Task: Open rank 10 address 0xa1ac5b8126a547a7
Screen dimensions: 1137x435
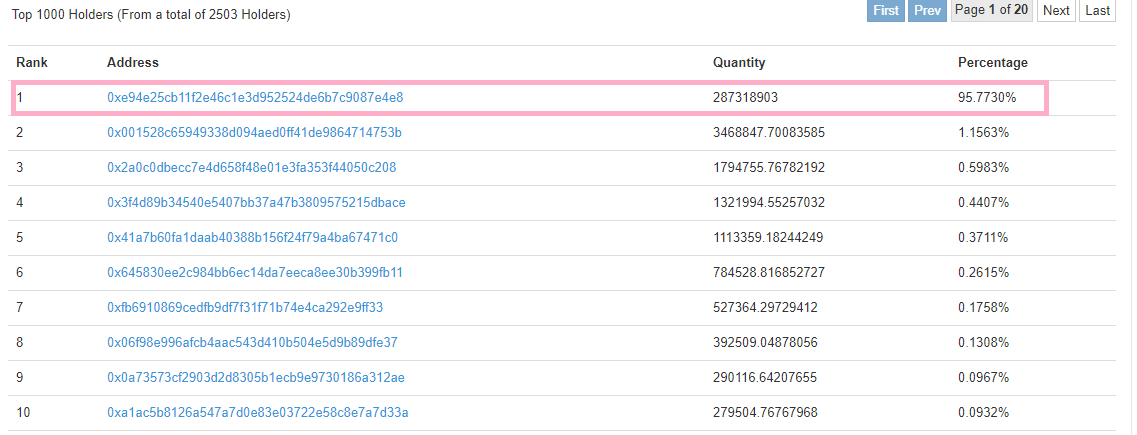Action: (257, 413)
